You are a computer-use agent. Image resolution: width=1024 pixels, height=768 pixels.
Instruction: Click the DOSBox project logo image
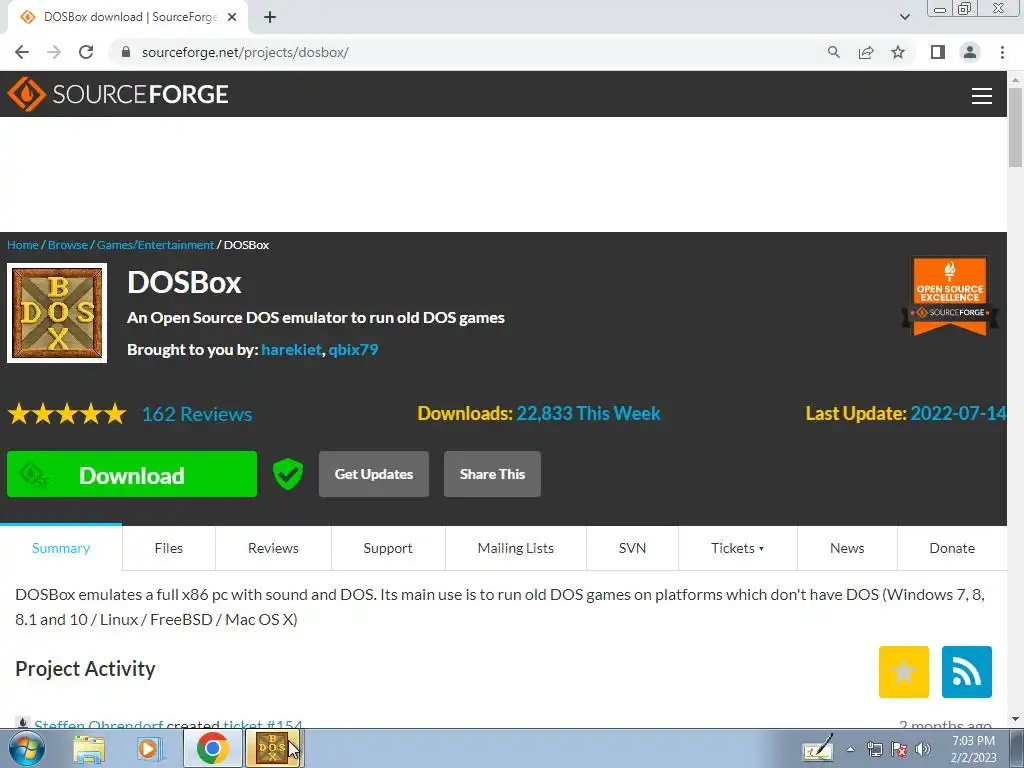pos(57,313)
